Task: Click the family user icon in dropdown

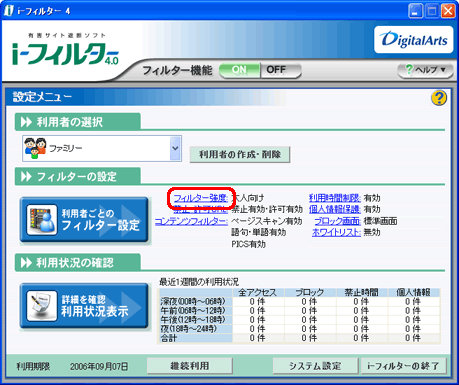Action: pos(35,148)
